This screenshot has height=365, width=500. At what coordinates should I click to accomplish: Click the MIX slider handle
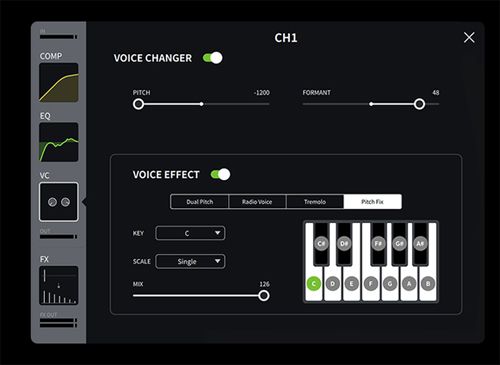[264, 295]
